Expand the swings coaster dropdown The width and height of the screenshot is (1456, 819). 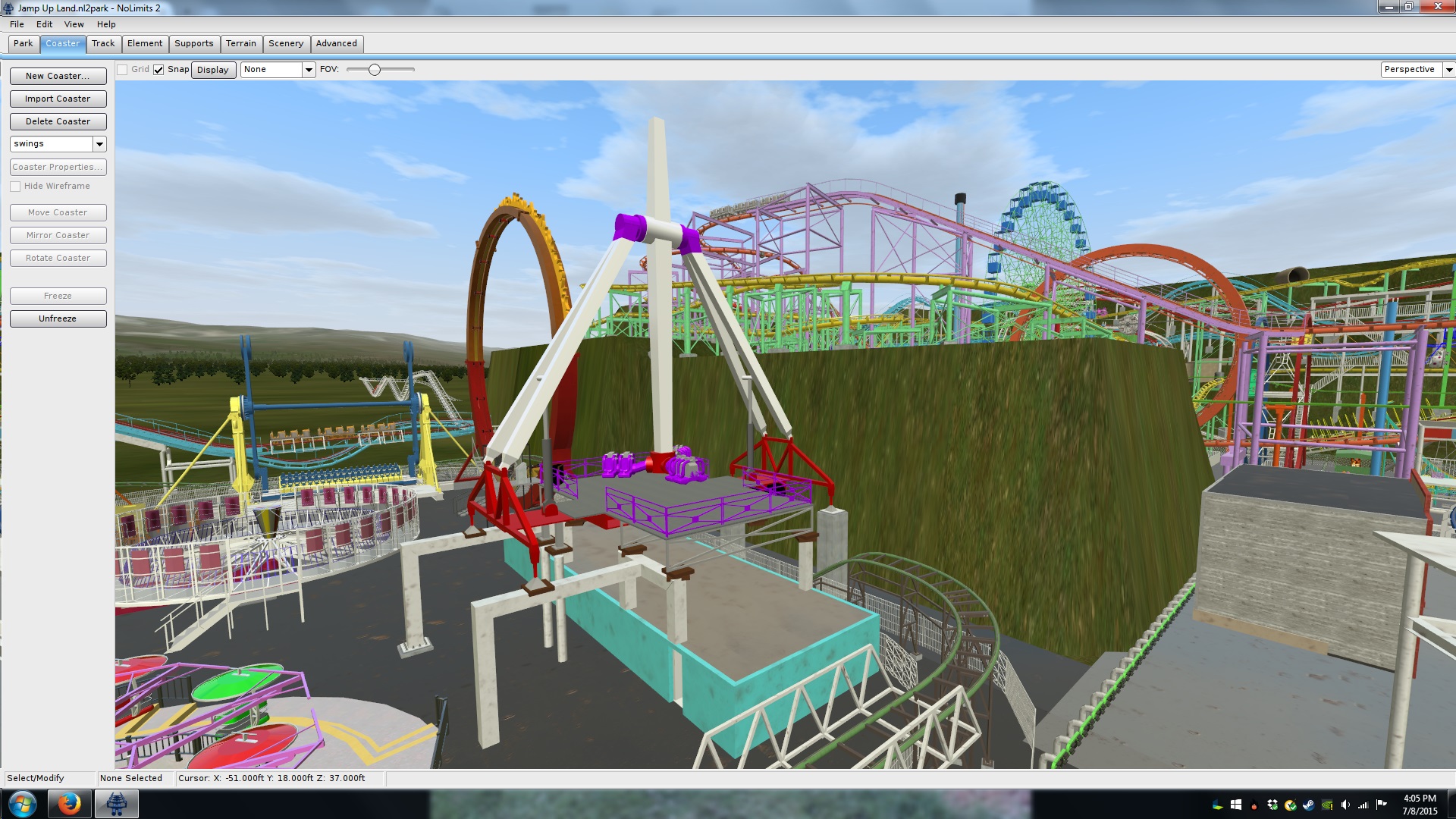pos(99,144)
